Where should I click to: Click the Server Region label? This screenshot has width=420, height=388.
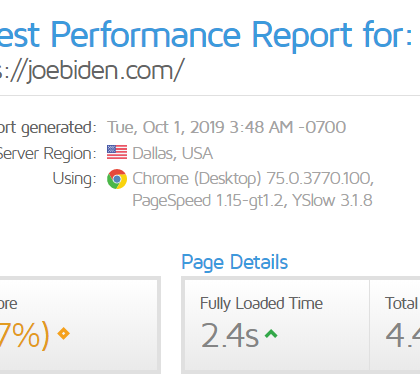tap(48, 153)
